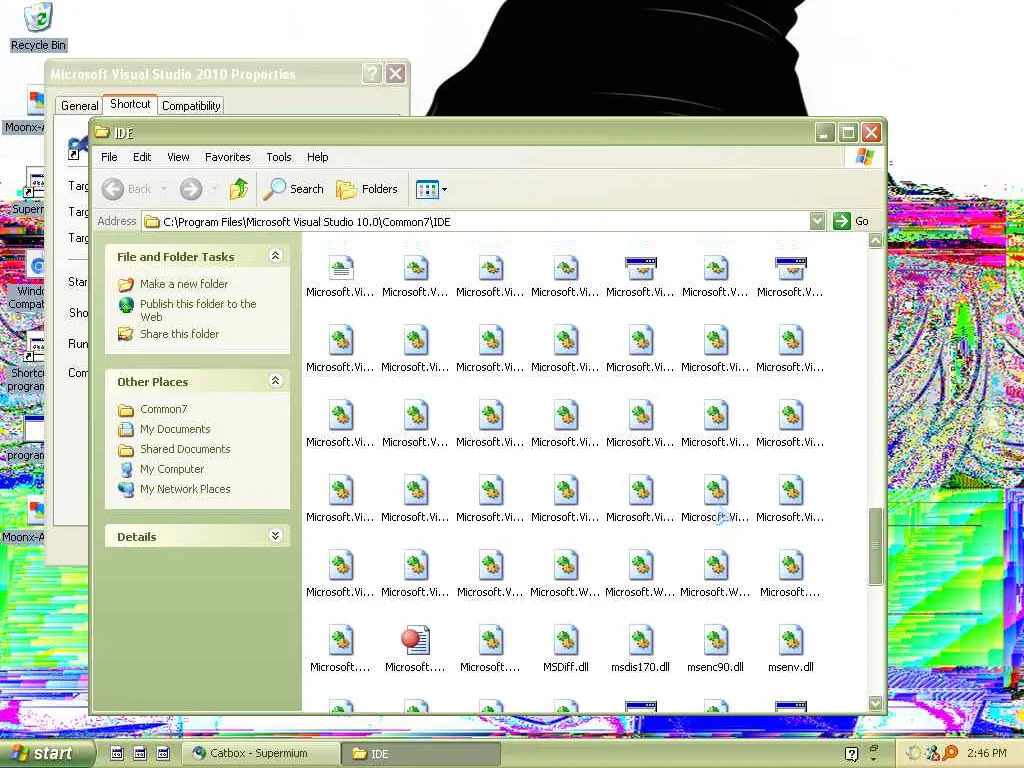Select first Microsoft.W... dll icon
Viewport: 1024px width, 768px height.
click(566, 566)
